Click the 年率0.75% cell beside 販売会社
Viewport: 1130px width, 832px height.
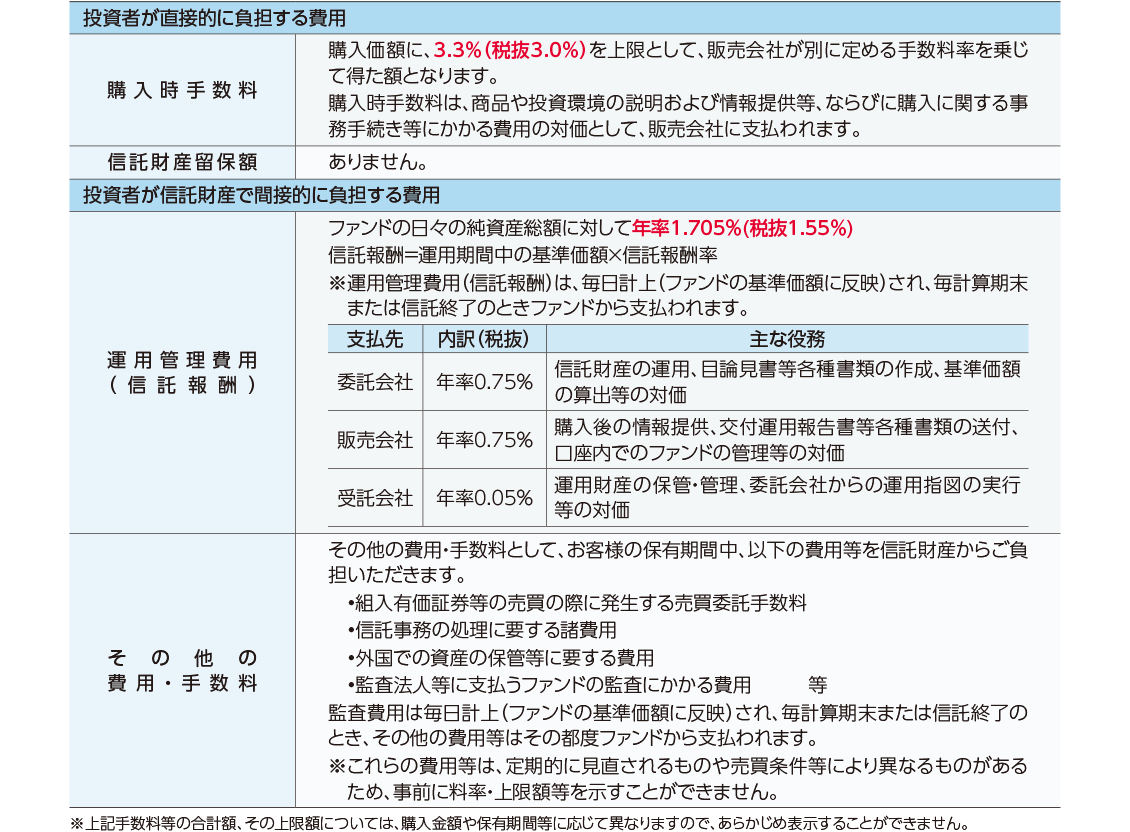484,440
